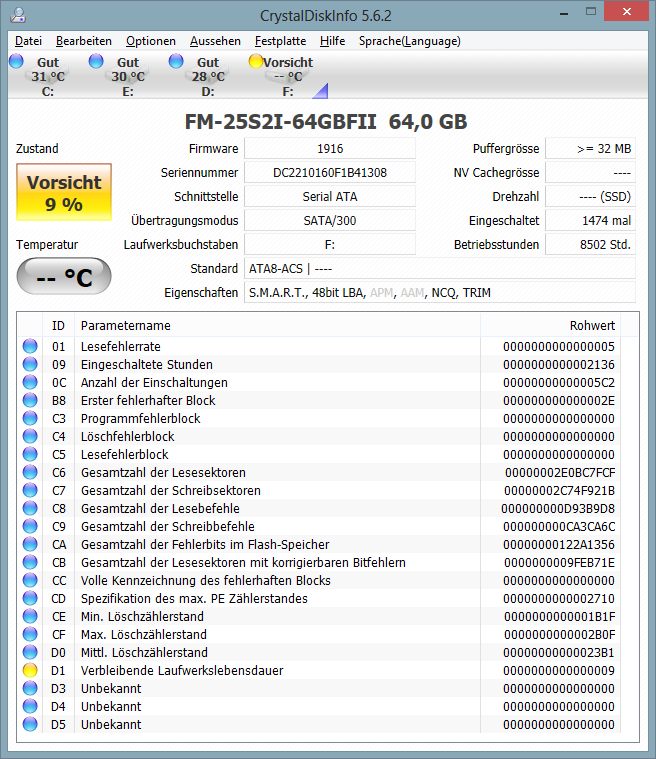Click the Firmware value field 1916
Screen dimensions: 656x759
tap(330, 149)
